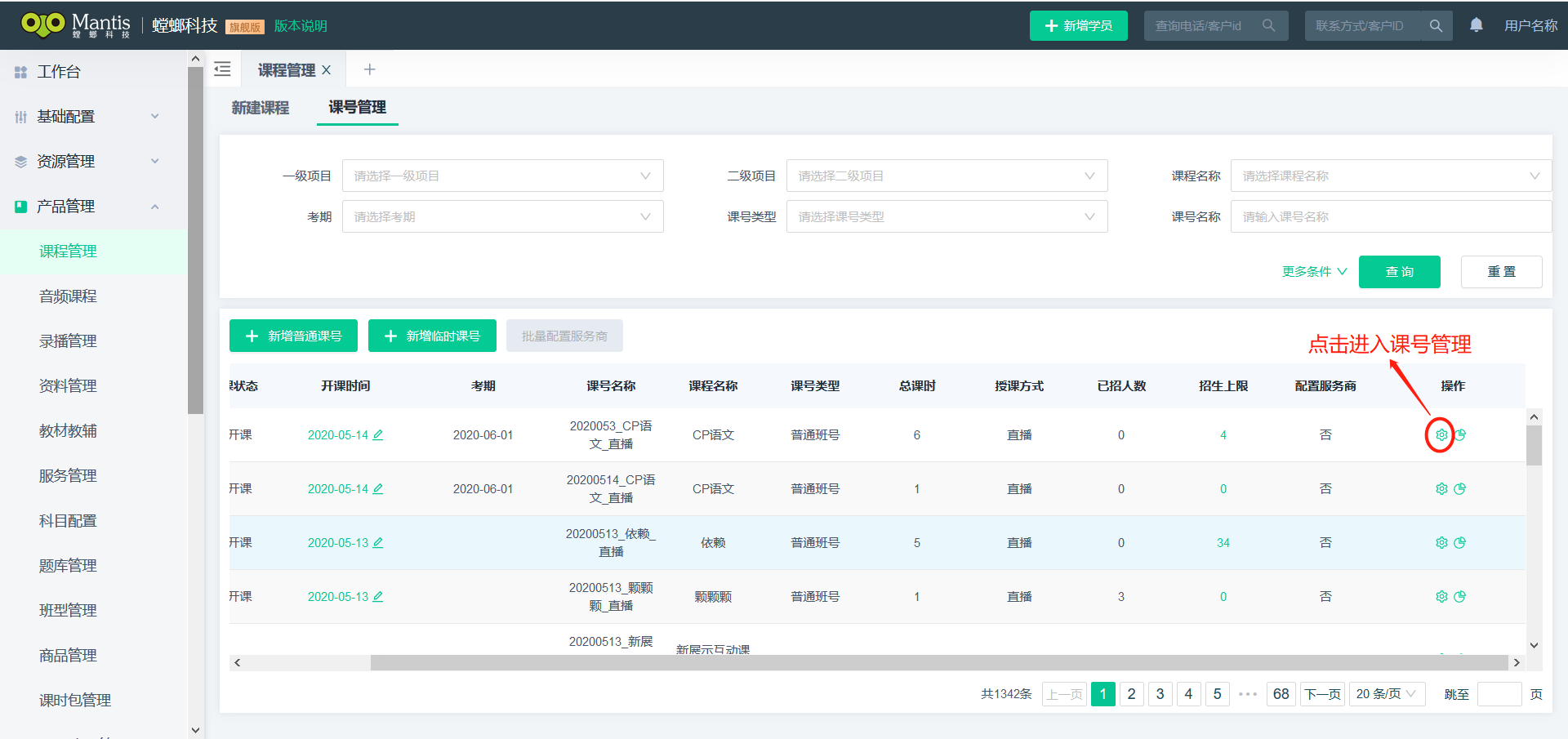Image resolution: width=1568 pixels, height=739 pixels.
Task: Click sidebar vertical scrollbar
Action: coord(195,241)
